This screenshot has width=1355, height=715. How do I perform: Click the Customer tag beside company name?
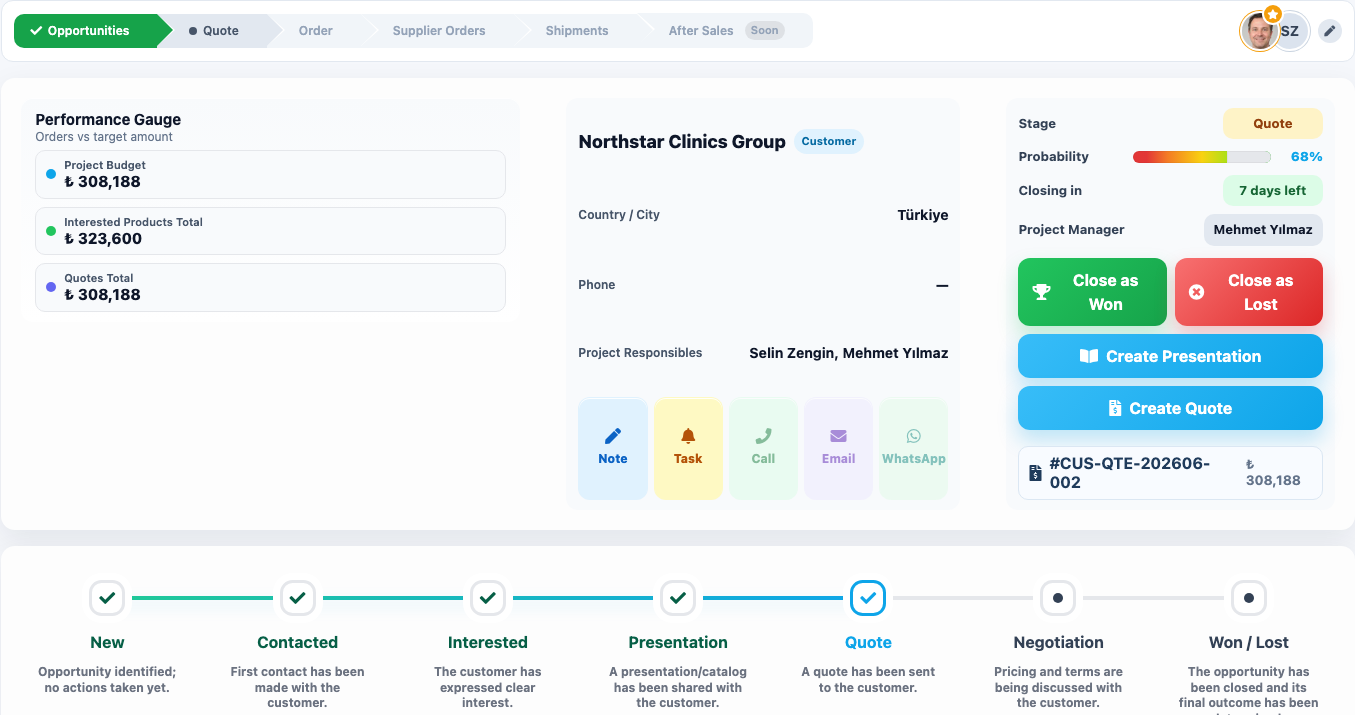(828, 141)
